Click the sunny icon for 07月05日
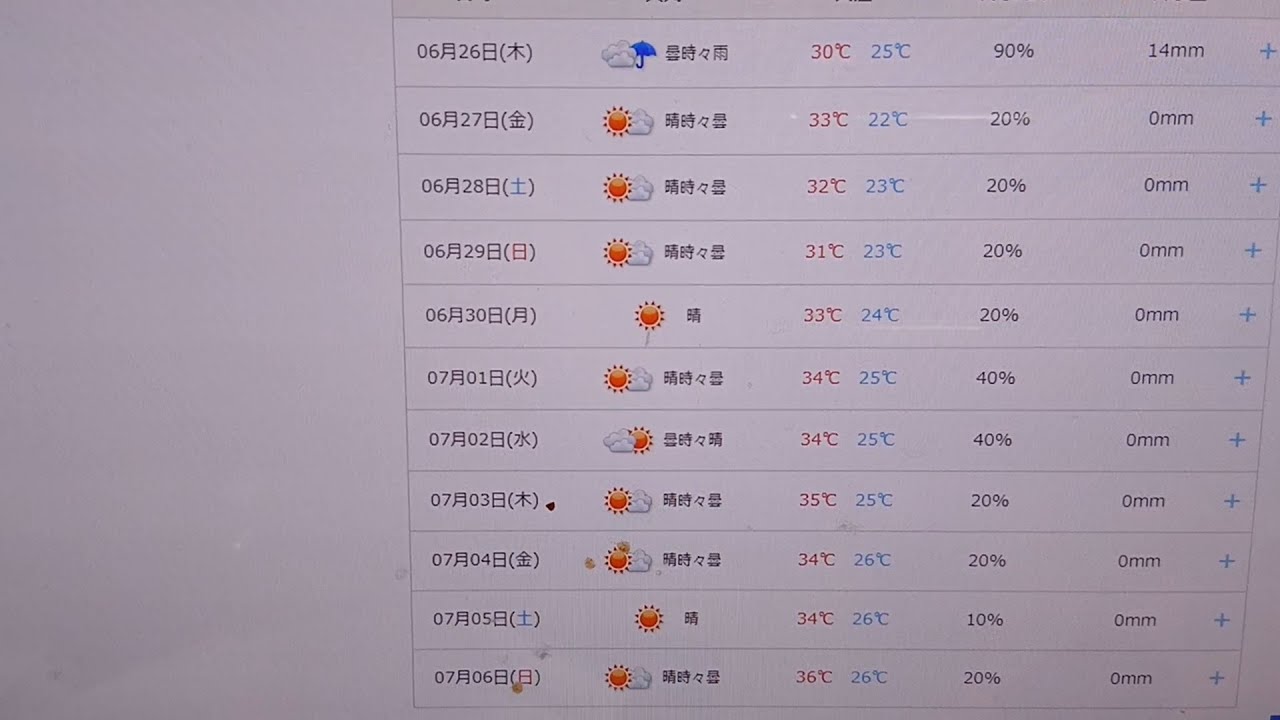Image resolution: width=1280 pixels, height=720 pixels. coord(649,619)
